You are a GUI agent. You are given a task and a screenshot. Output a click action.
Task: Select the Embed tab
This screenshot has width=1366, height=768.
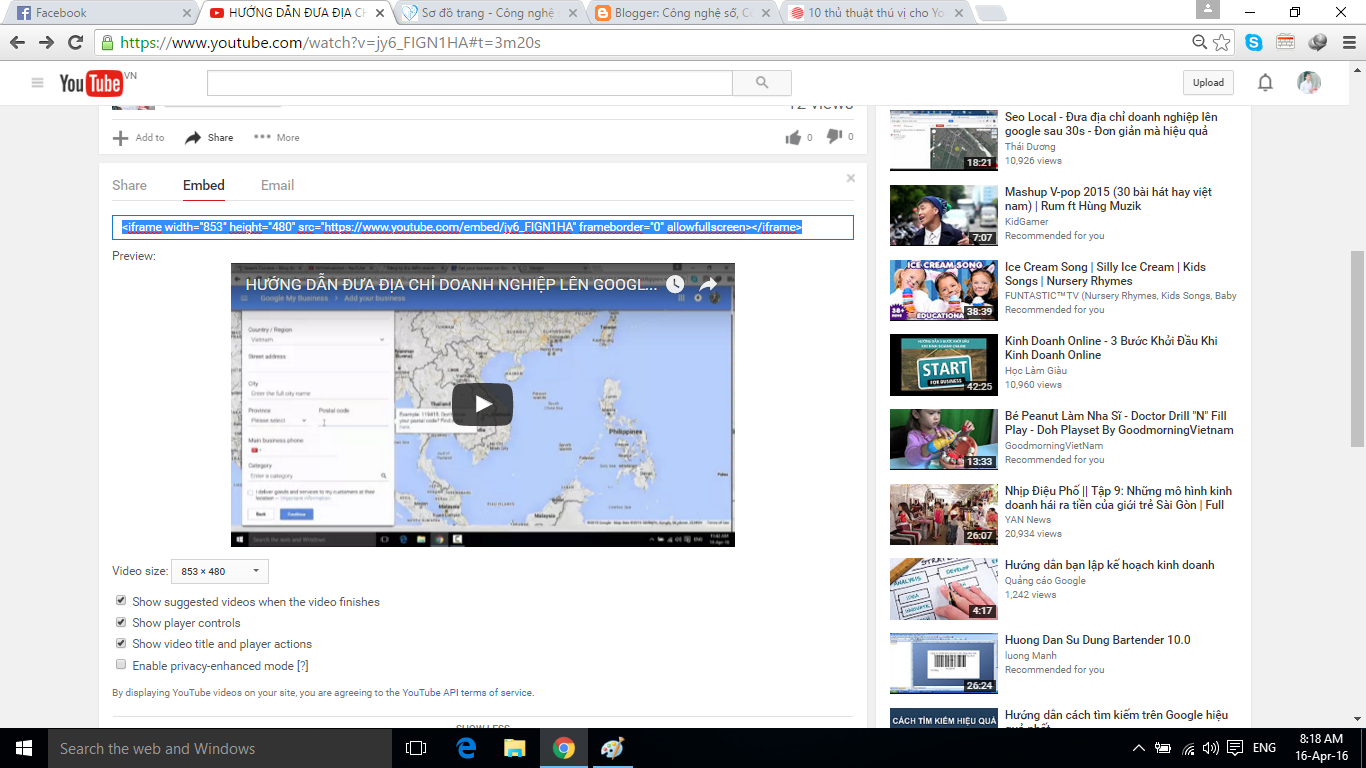click(204, 185)
